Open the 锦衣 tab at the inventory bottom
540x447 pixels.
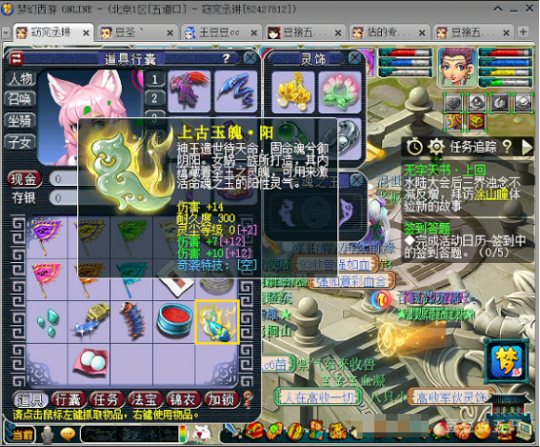pyautogui.click(x=183, y=400)
